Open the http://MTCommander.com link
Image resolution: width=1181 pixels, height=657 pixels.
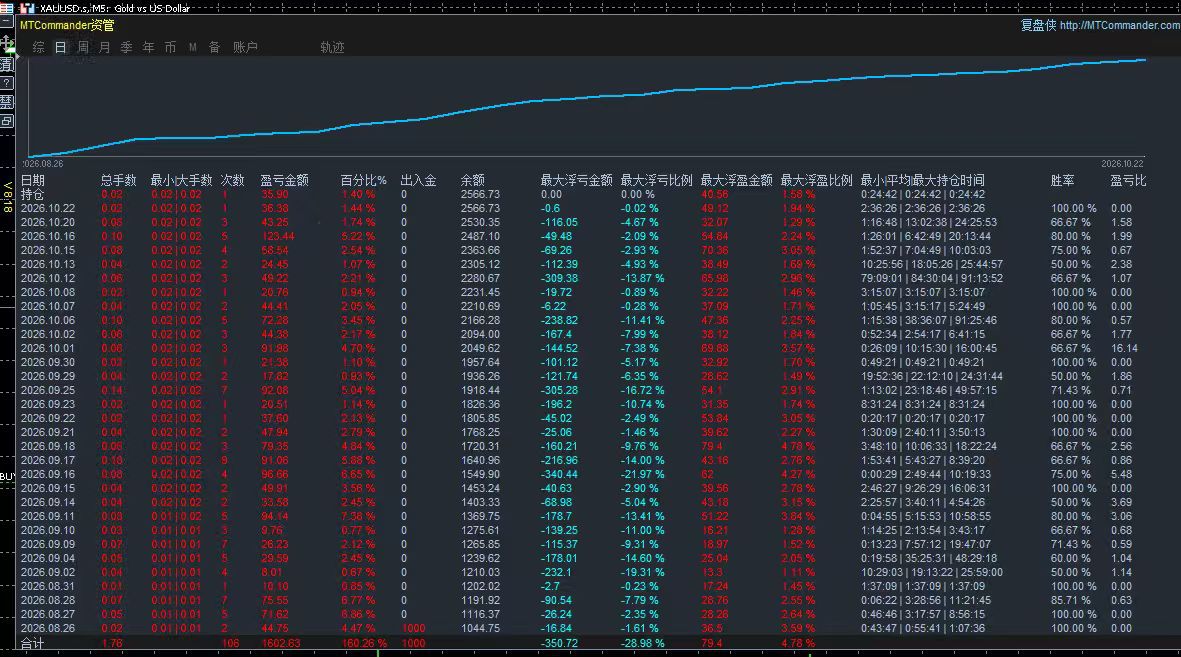[x=1120, y=26]
